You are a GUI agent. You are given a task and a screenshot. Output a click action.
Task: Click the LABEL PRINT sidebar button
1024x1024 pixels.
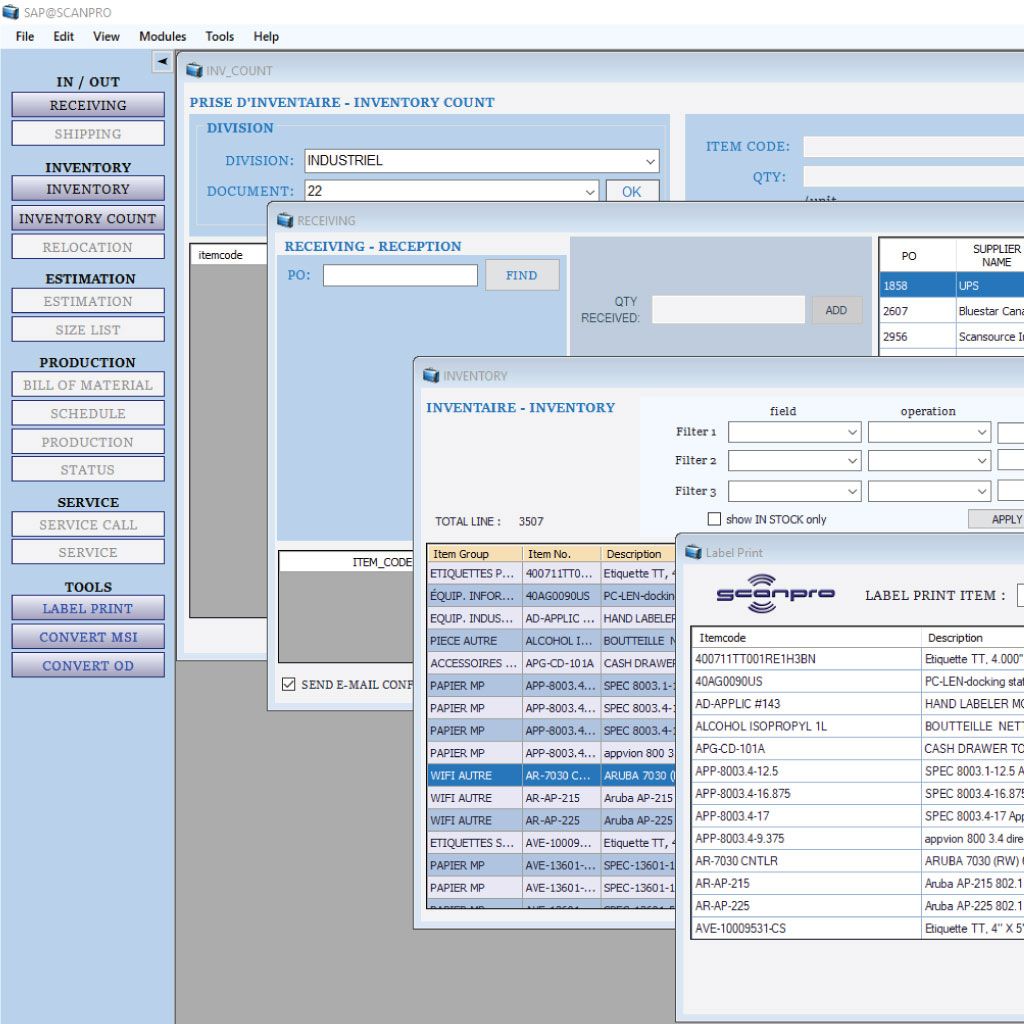tap(88, 608)
